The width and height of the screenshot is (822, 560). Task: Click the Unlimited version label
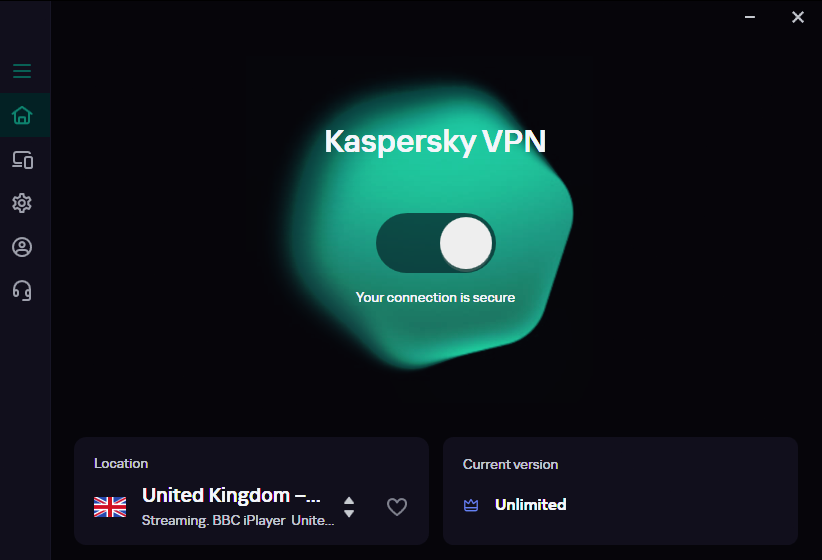531,504
